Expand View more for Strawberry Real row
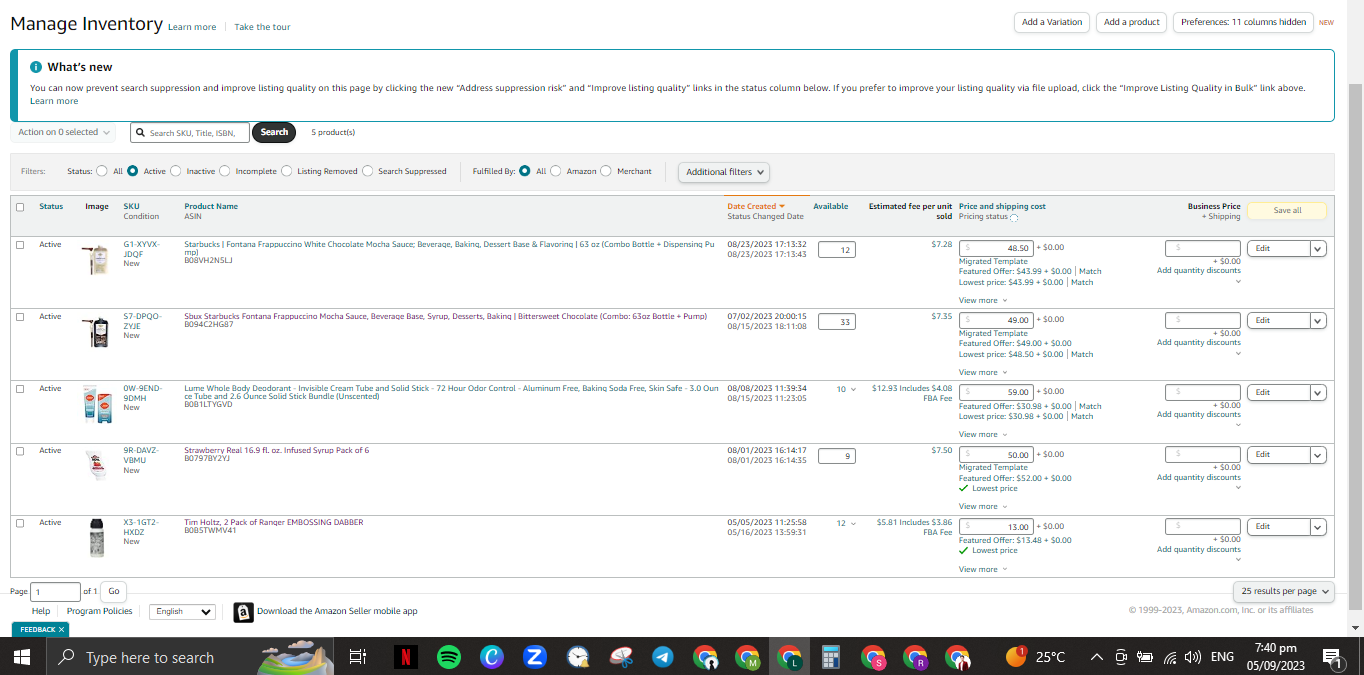 (982, 506)
